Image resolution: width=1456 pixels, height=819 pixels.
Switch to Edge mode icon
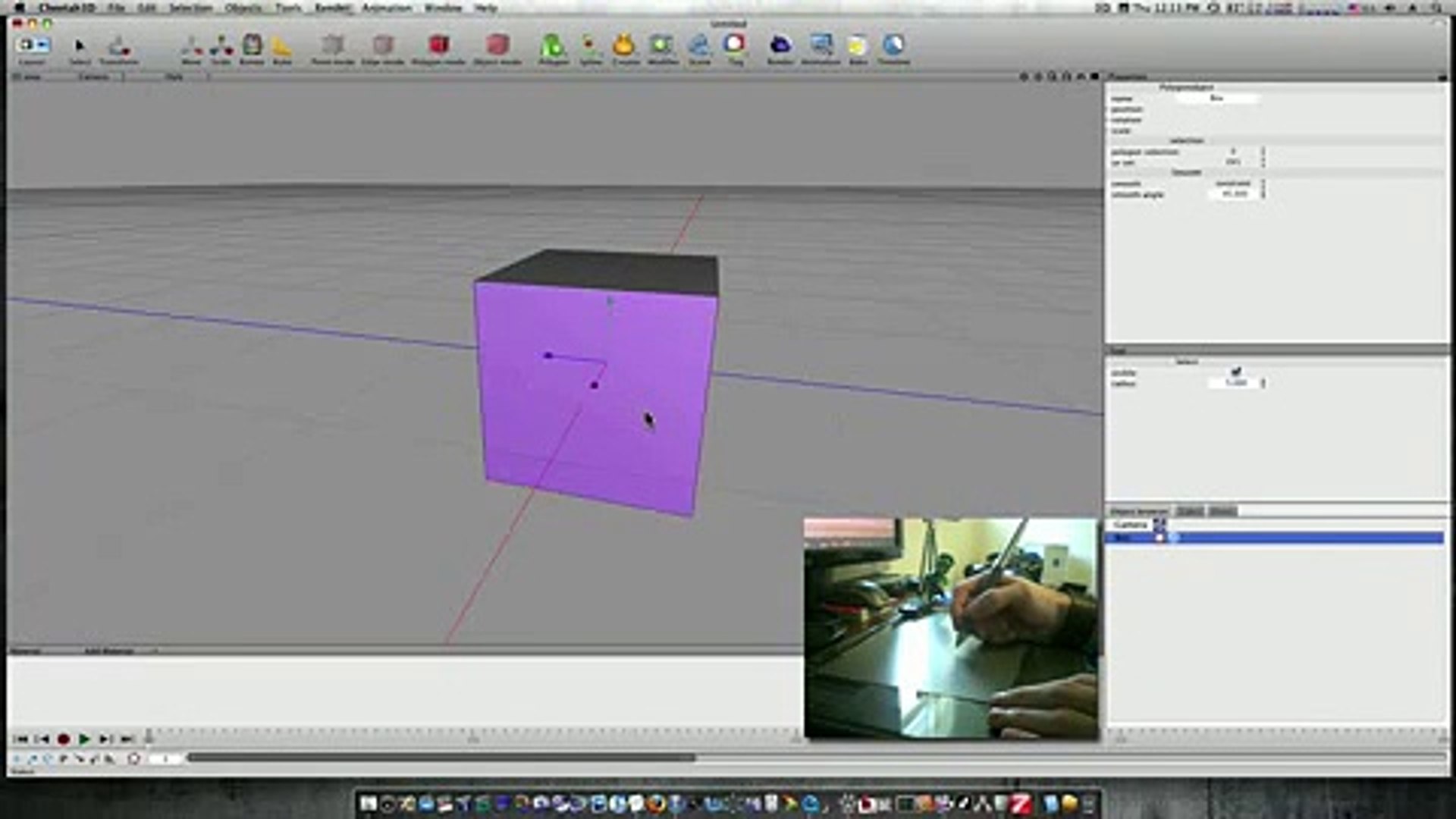[383, 45]
